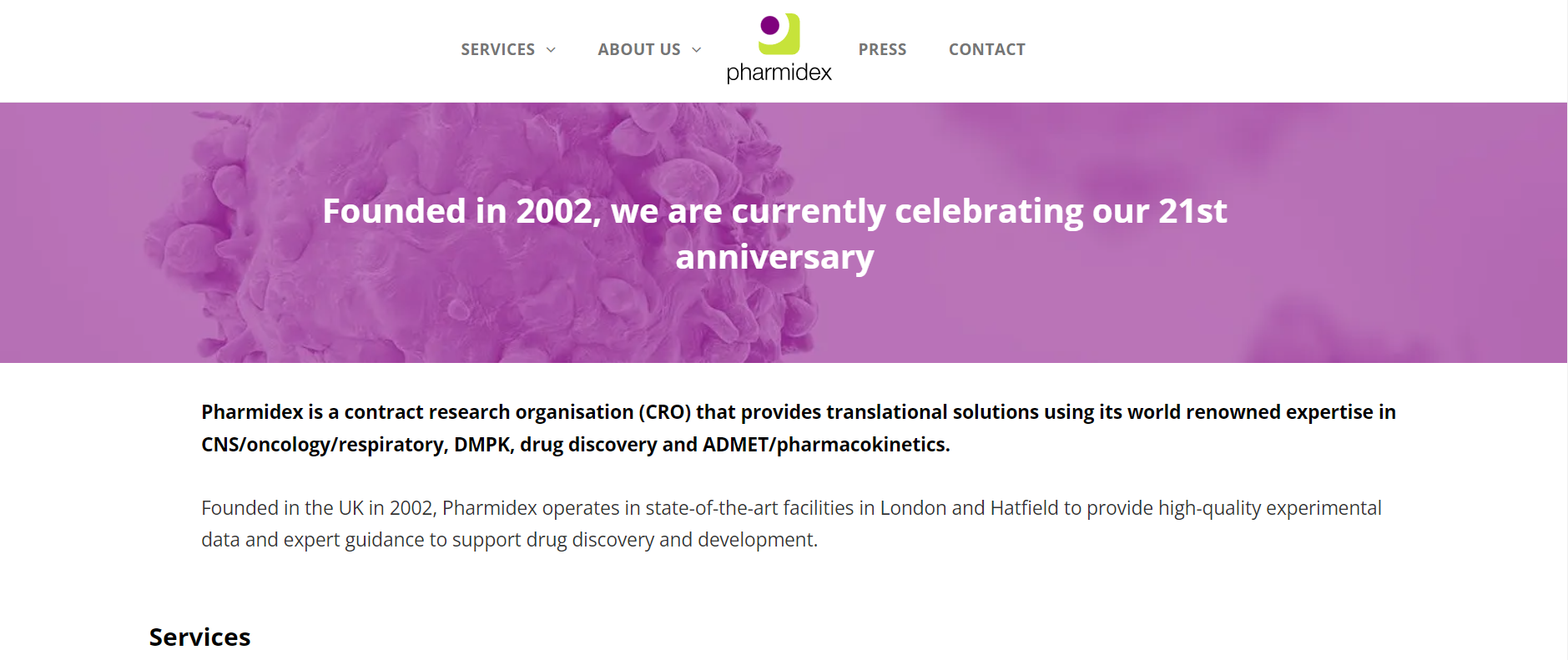
Task: Open the Contact page link
Action: [987, 49]
